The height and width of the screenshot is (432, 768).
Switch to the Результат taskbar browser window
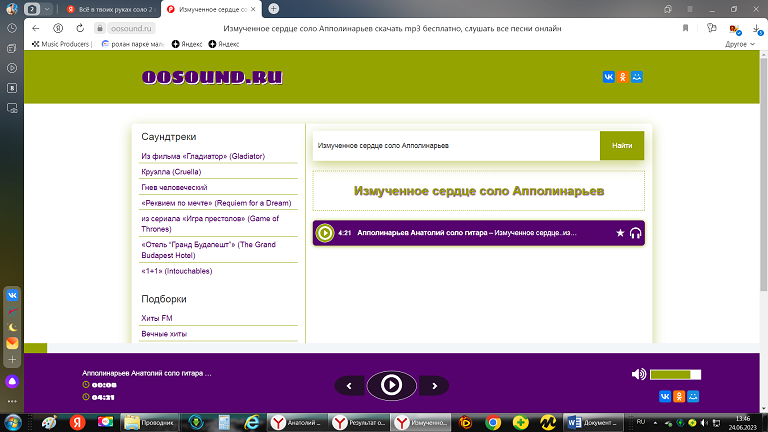click(360, 422)
